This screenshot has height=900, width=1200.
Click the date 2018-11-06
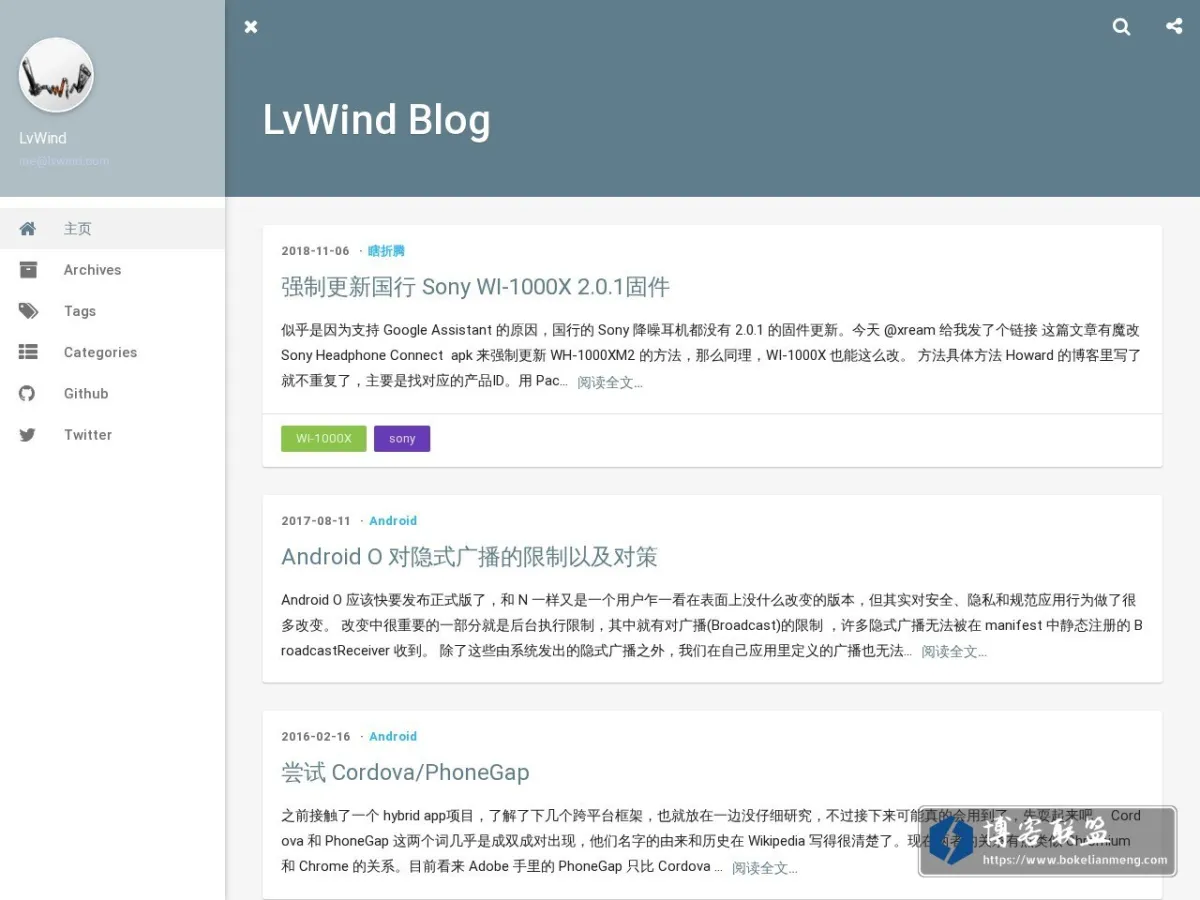click(x=316, y=251)
